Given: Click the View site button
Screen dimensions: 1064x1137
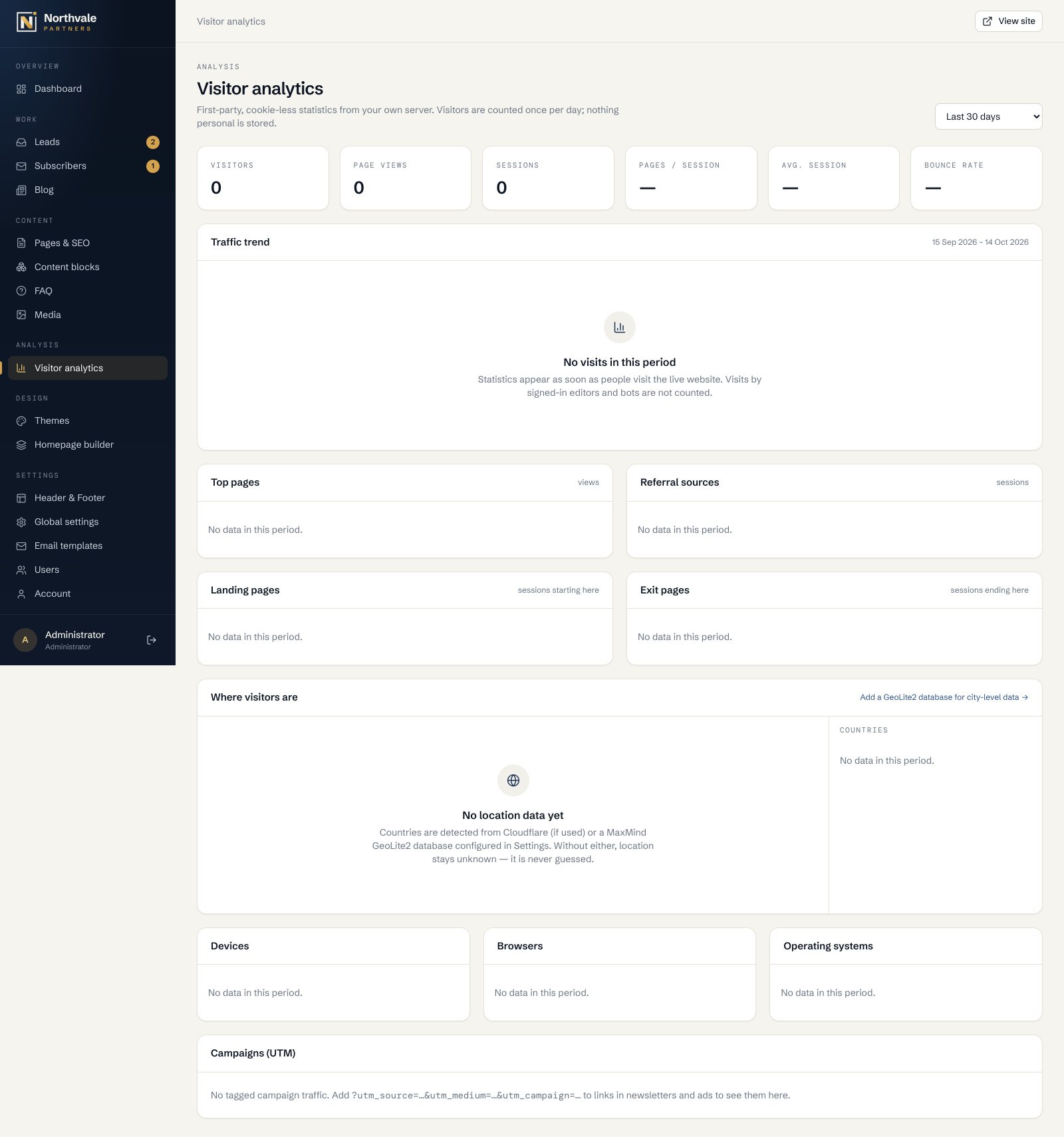Looking at the screenshot, I should [1008, 21].
